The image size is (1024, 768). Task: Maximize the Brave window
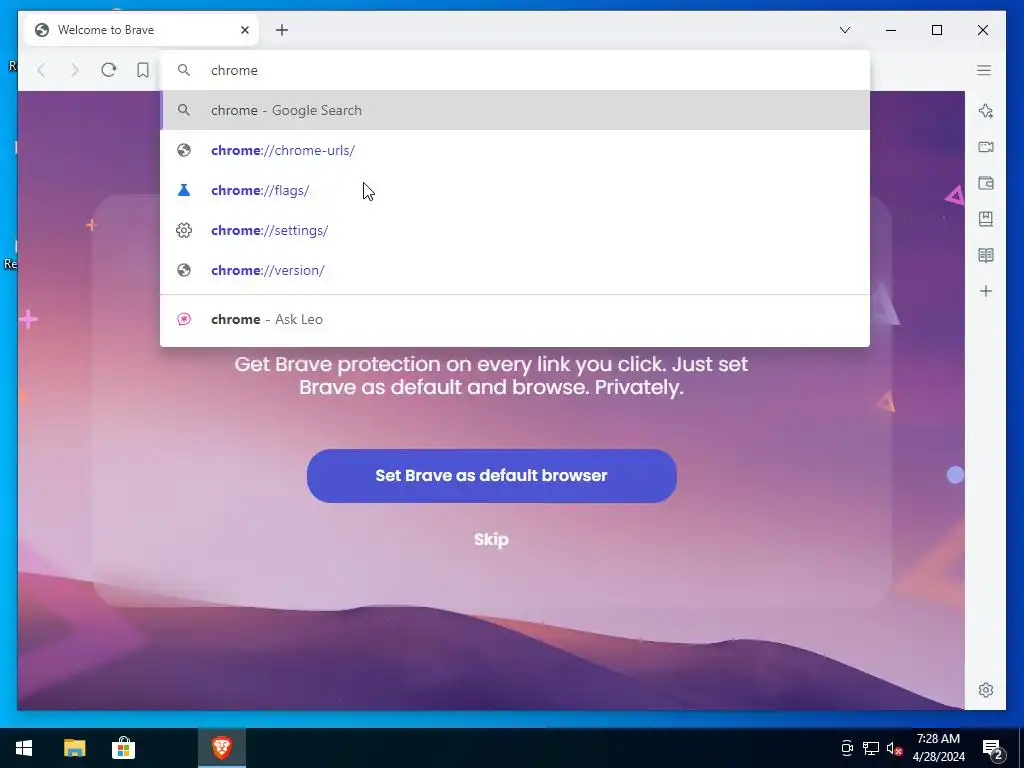pyautogui.click(x=936, y=30)
